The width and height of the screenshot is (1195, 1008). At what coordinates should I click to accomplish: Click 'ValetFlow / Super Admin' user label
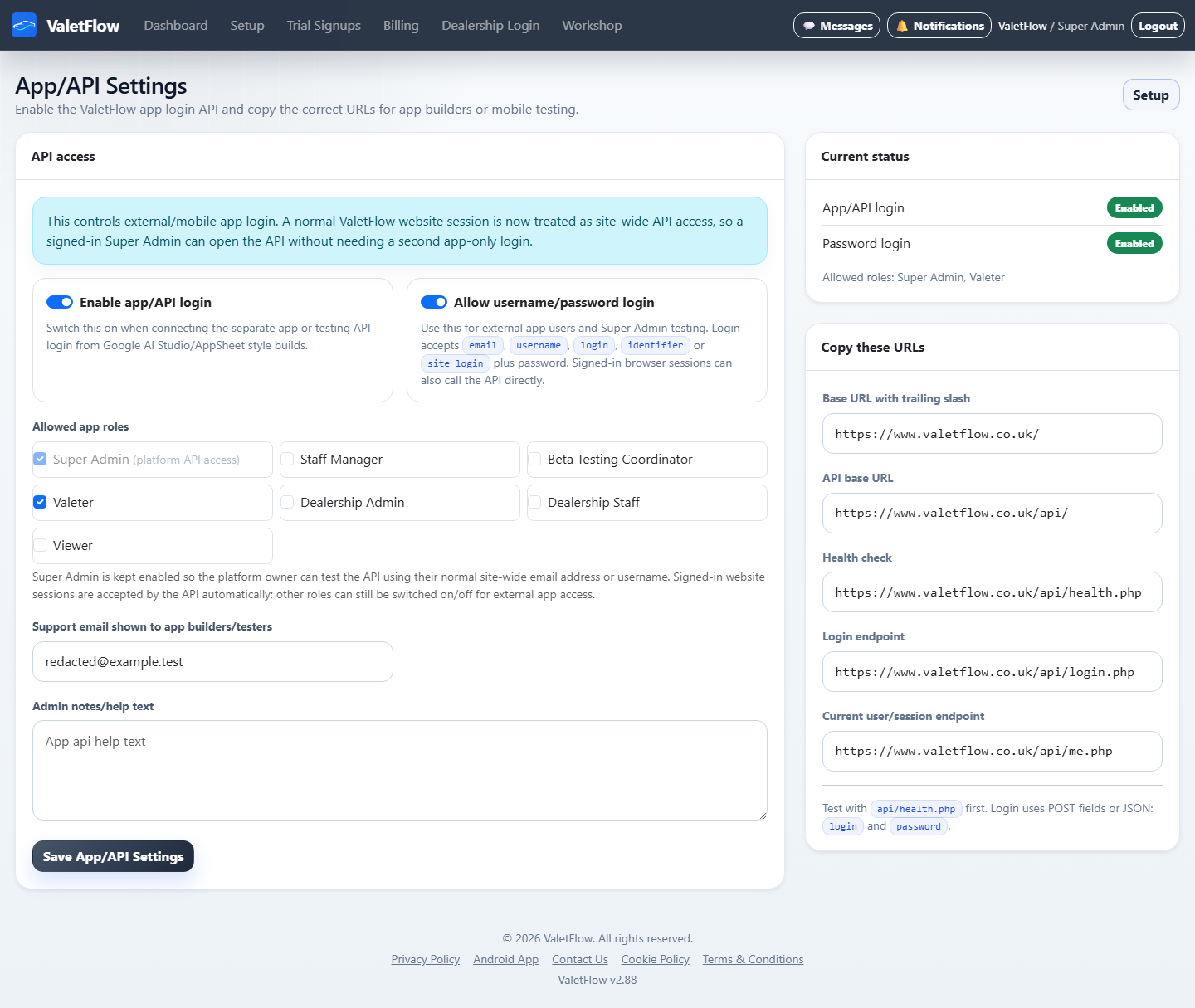(1061, 26)
